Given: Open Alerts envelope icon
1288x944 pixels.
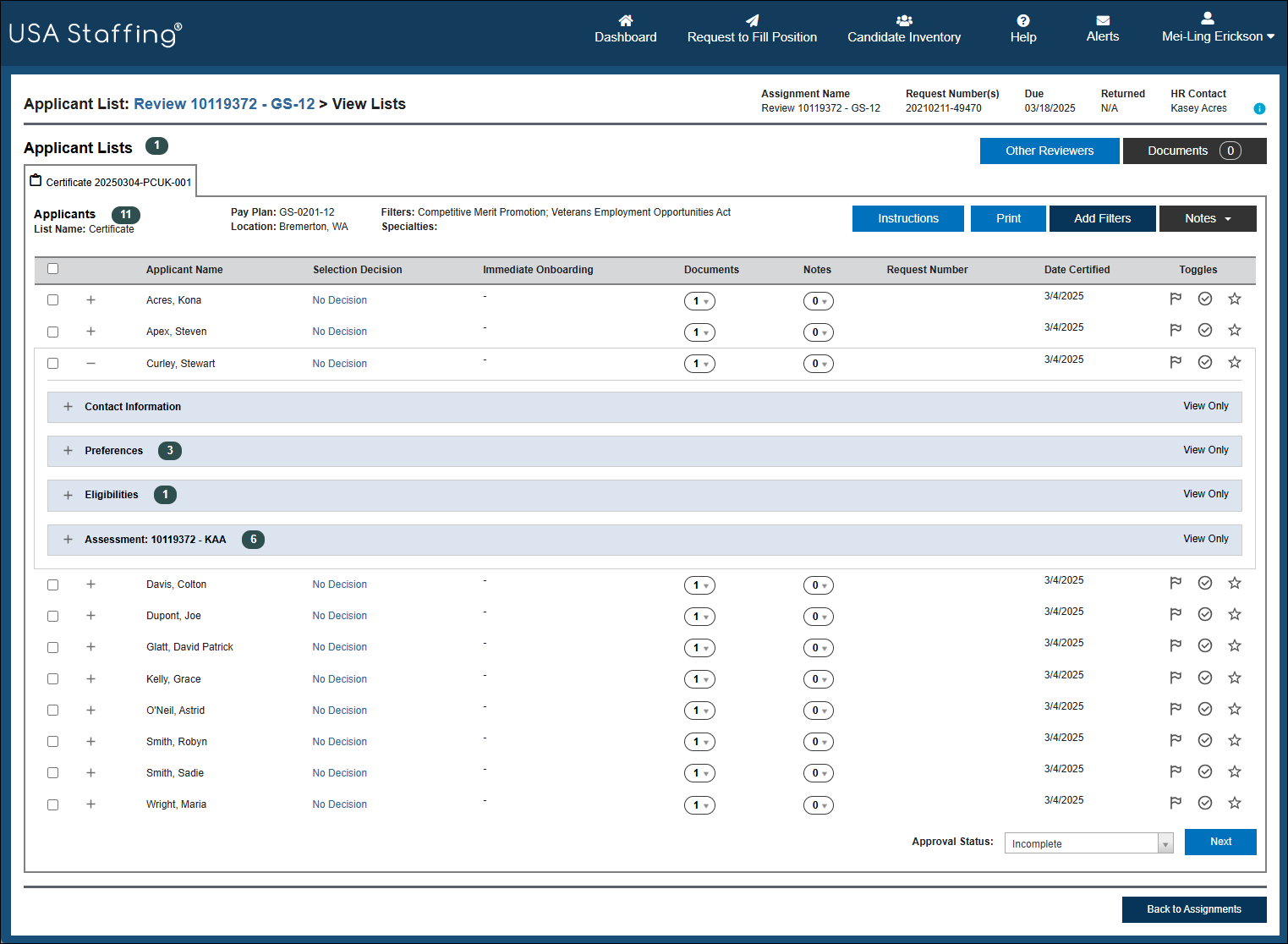Looking at the screenshot, I should (1103, 20).
